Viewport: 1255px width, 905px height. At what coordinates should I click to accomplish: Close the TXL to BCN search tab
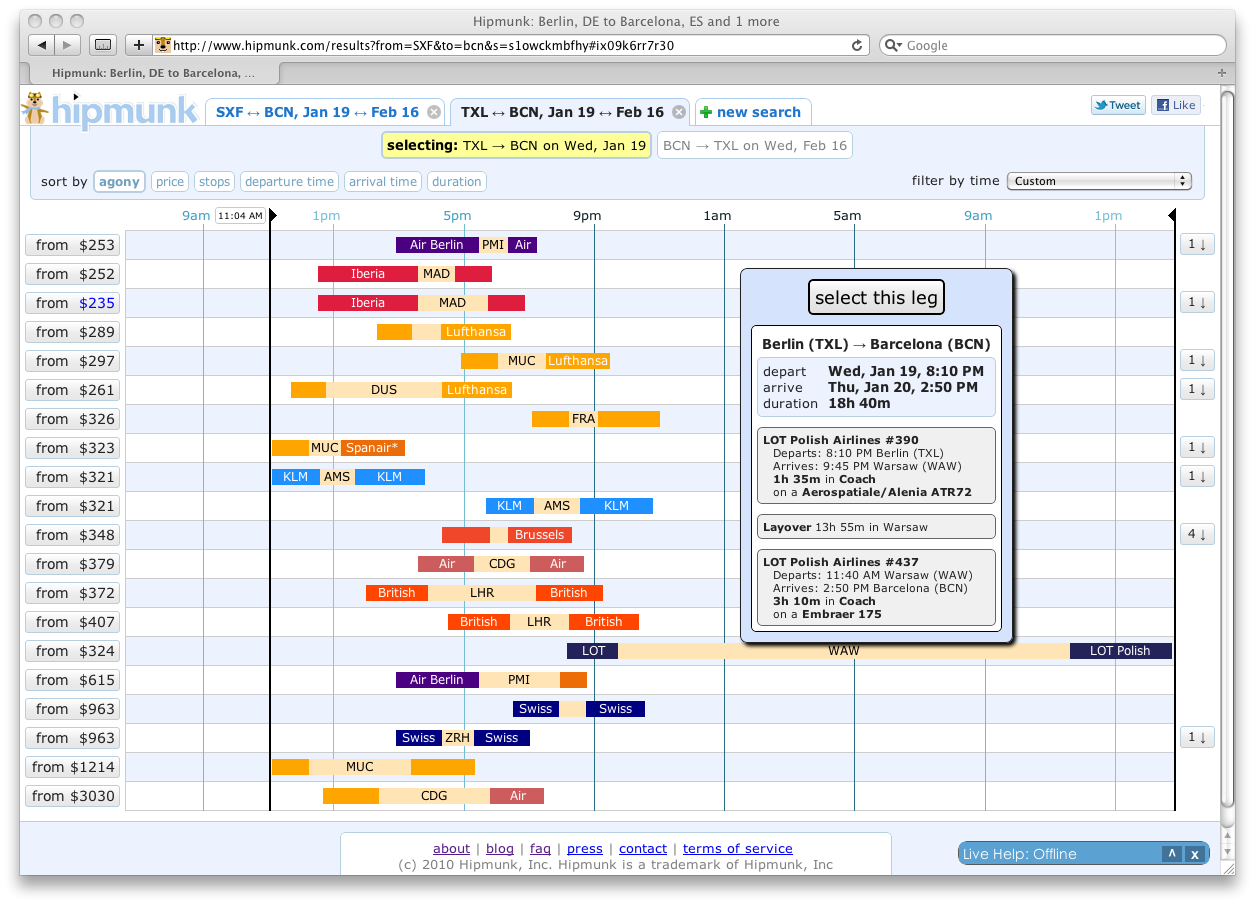(x=678, y=112)
